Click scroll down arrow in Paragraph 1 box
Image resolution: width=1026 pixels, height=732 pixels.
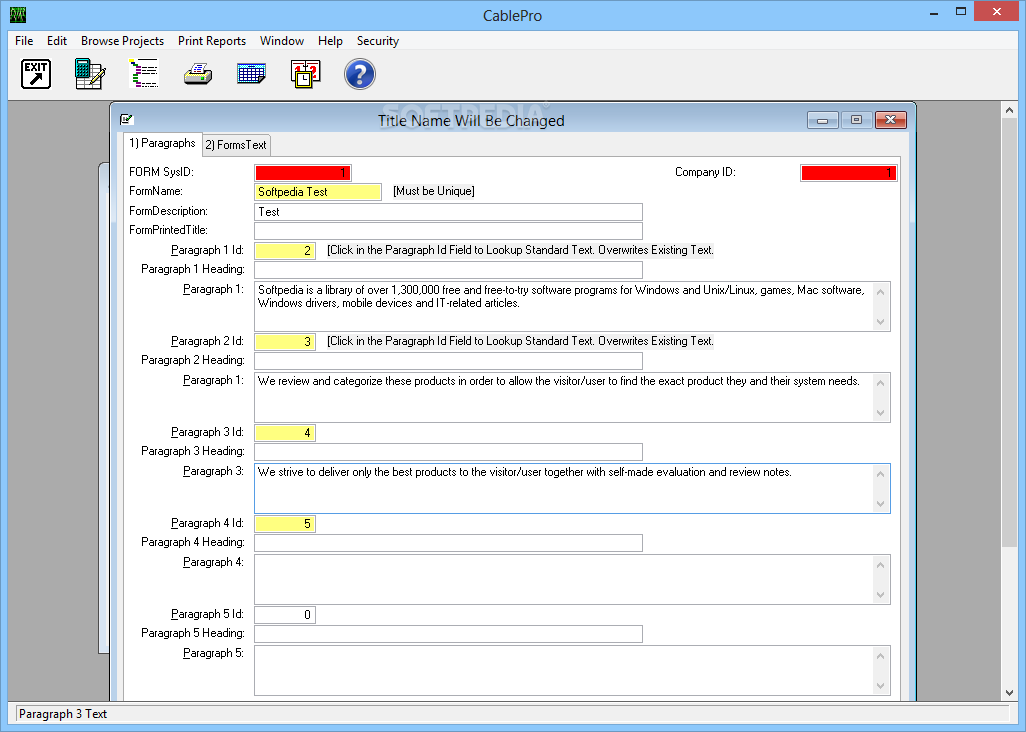coord(881,321)
